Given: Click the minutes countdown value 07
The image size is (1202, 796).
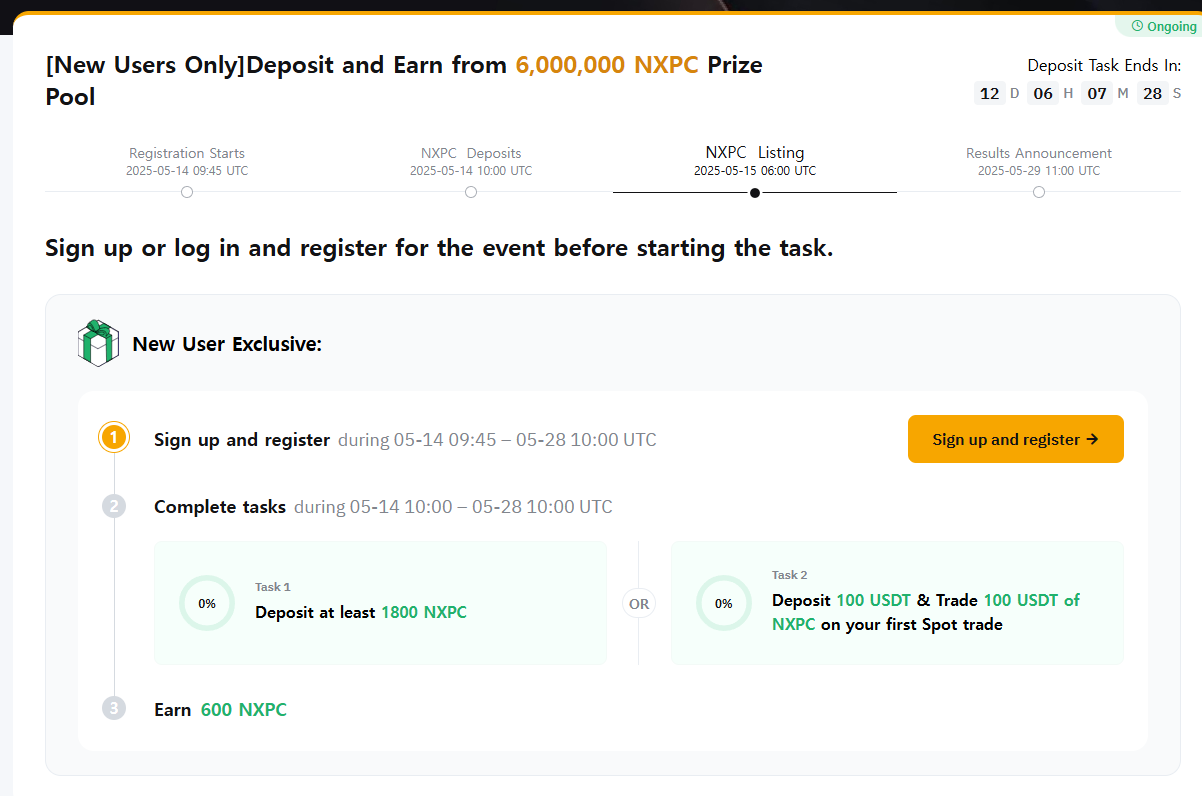Looking at the screenshot, I should click(x=1097, y=93).
